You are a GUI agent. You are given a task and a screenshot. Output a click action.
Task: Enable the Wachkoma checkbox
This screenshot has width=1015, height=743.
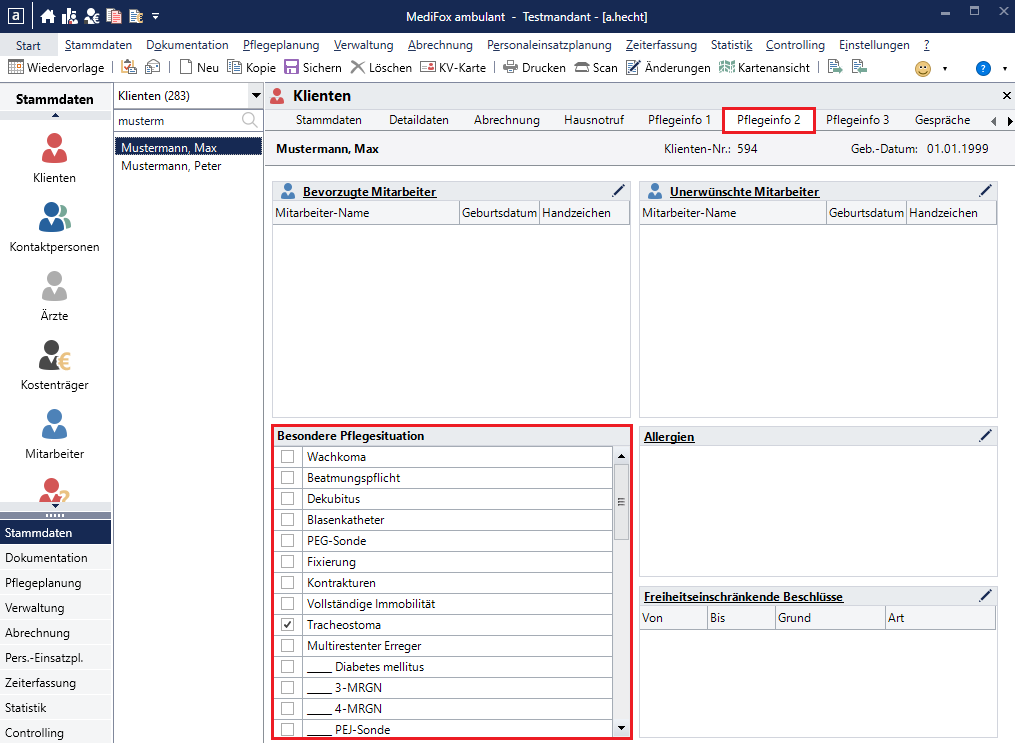click(x=288, y=457)
